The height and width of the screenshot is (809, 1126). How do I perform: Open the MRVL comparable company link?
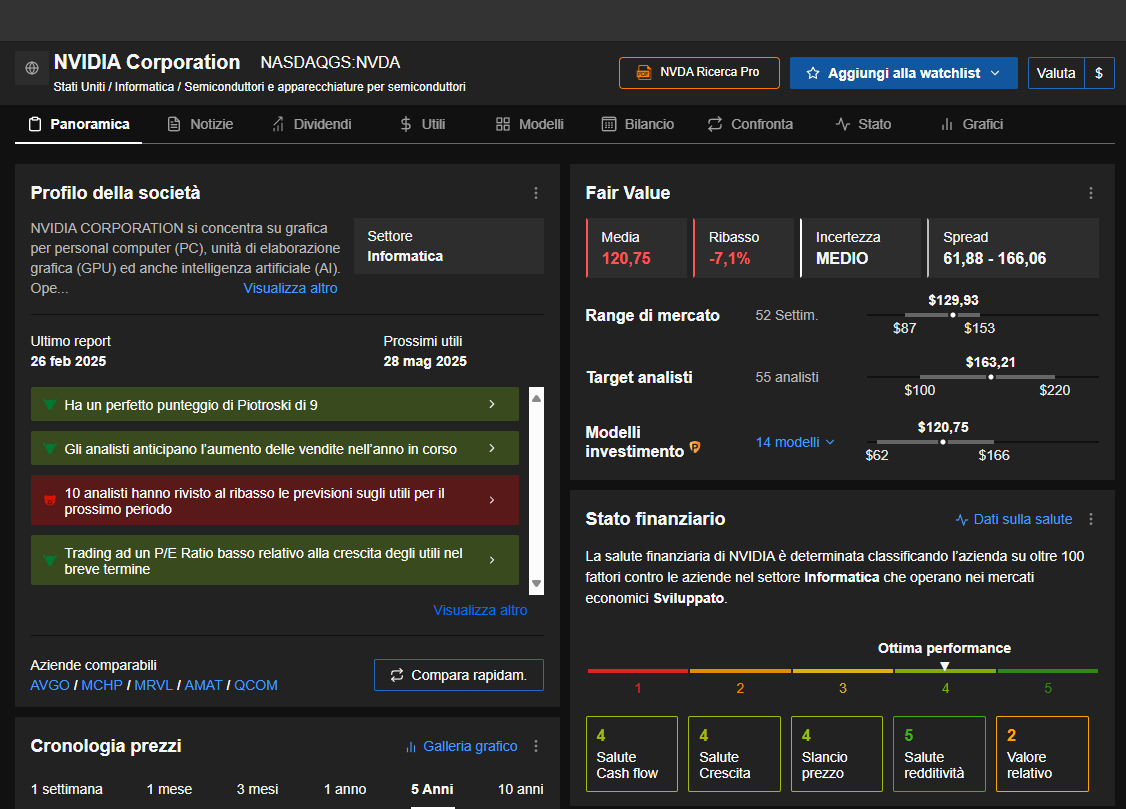pyautogui.click(x=154, y=686)
